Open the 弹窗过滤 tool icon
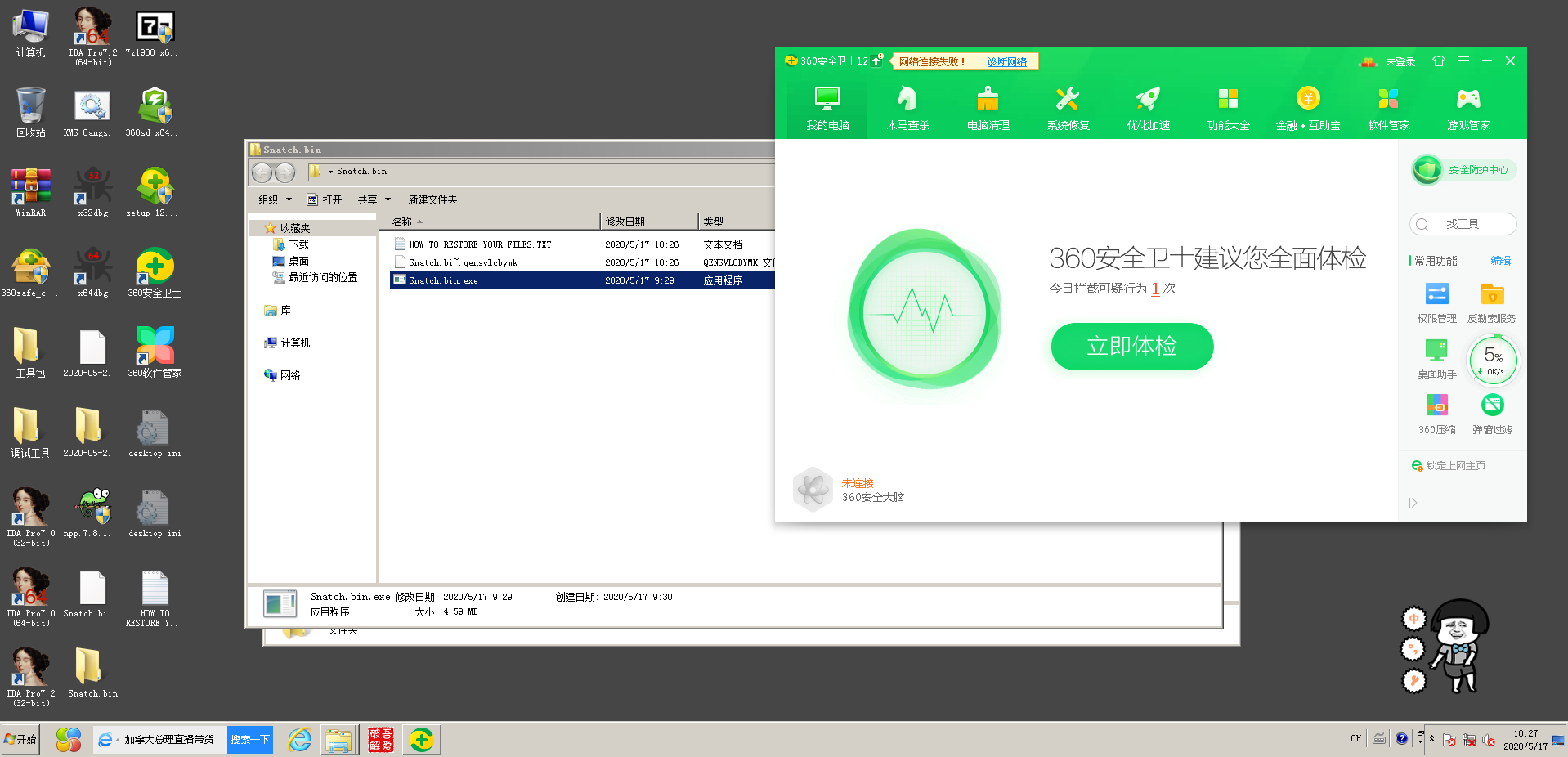Viewport: 1568px width, 757px height. pos(1492,414)
